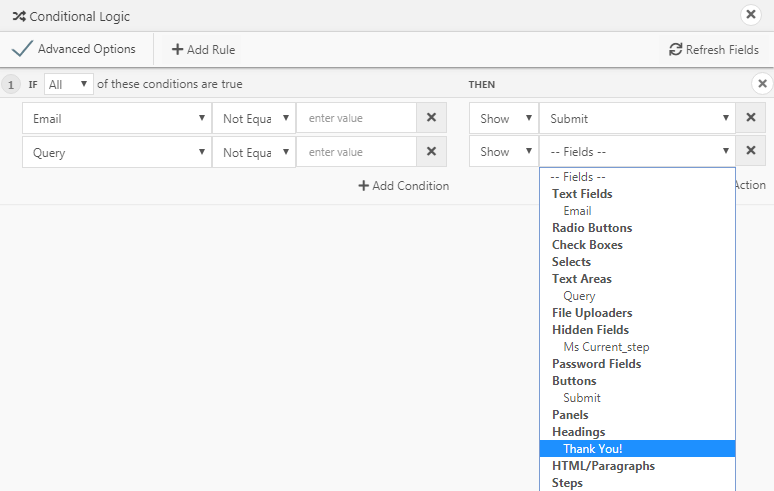Image resolution: width=774 pixels, height=491 pixels.
Task: Click the Panels group label
Action: 570,415
